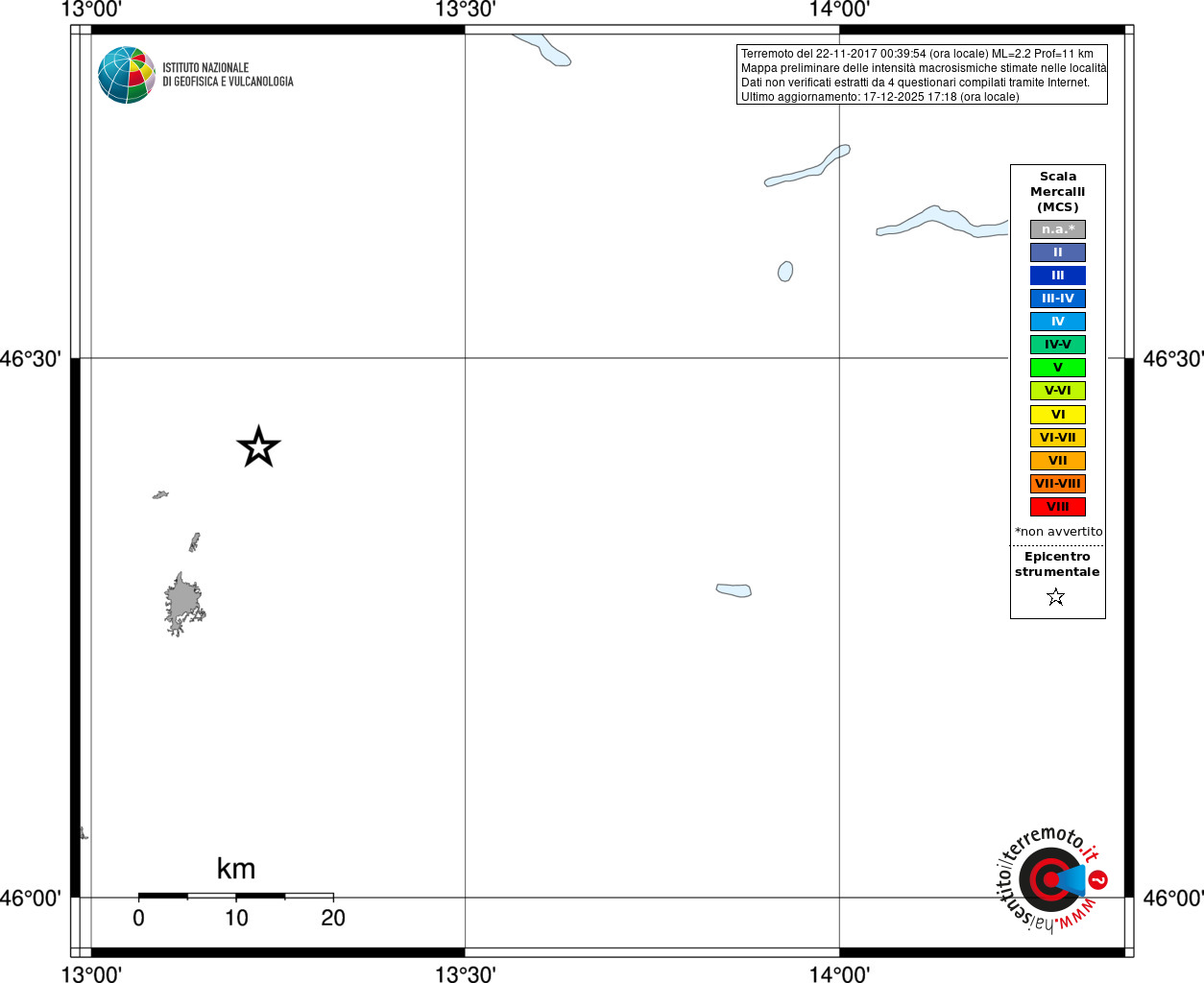The width and height of the screenshot is (1204, 983).
Task: Select the III-IV intensity swatch
Action: [1058, 299]
